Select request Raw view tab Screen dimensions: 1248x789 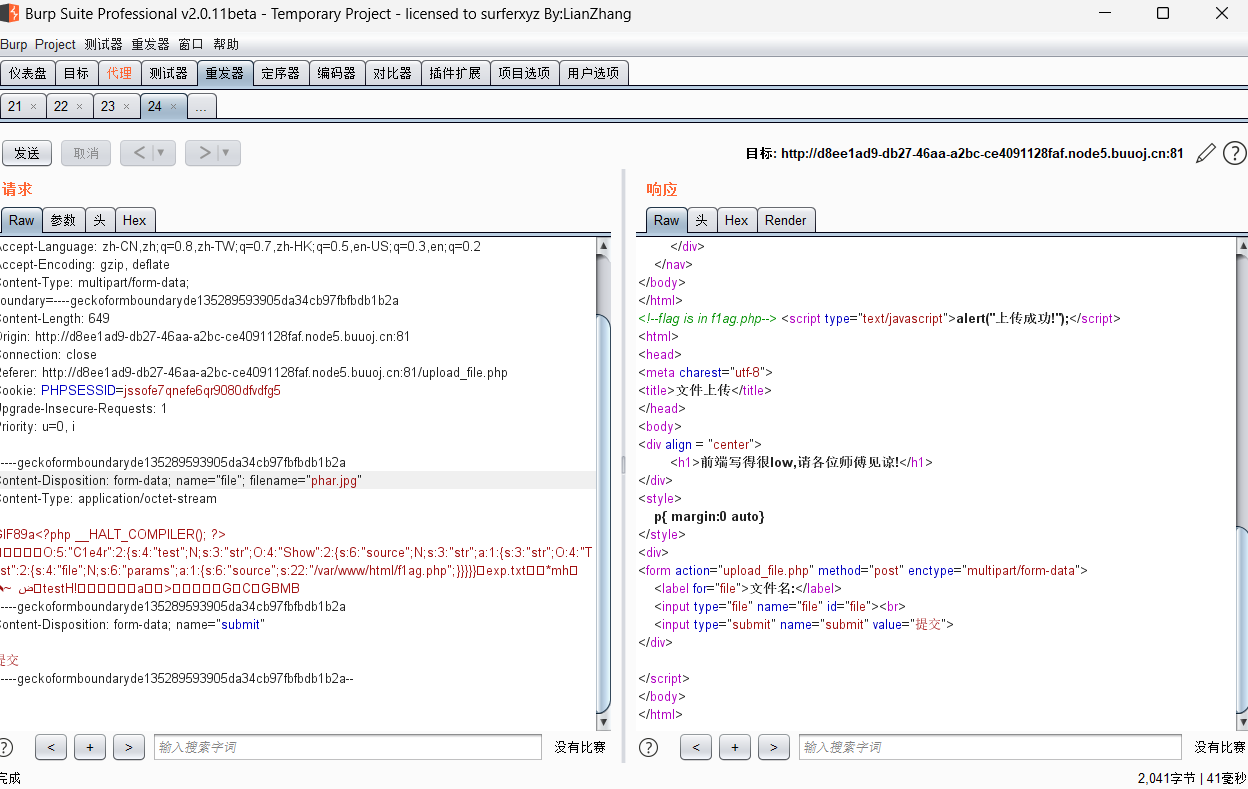21,221
